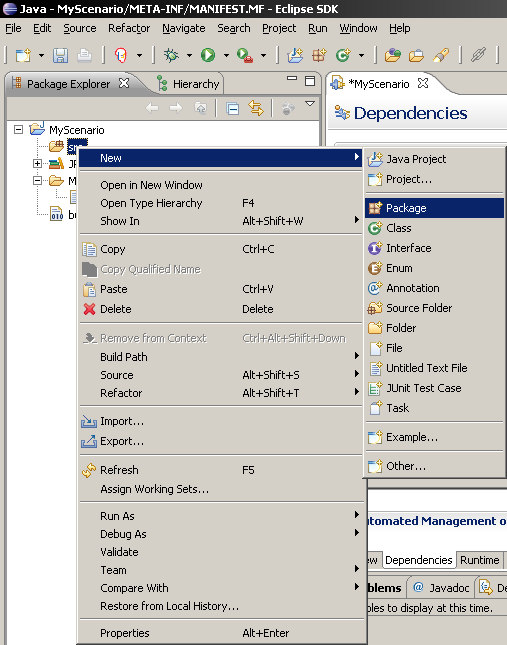Click Export... in the context menu
Image resolution: width=507 pixels, height=645 pixels.
(x=221, y=441)
